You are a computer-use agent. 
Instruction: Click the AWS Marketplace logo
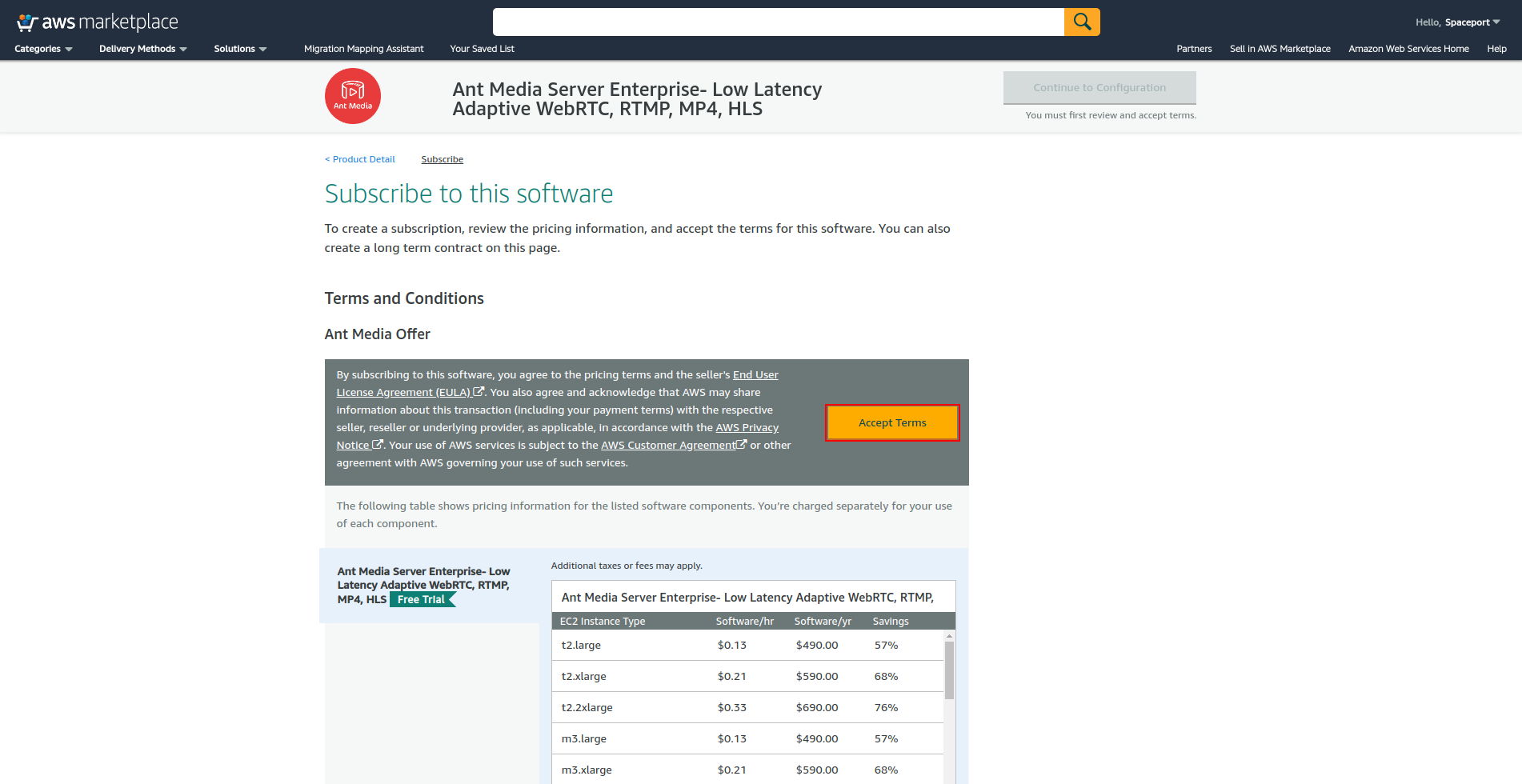tap(97, 22)
